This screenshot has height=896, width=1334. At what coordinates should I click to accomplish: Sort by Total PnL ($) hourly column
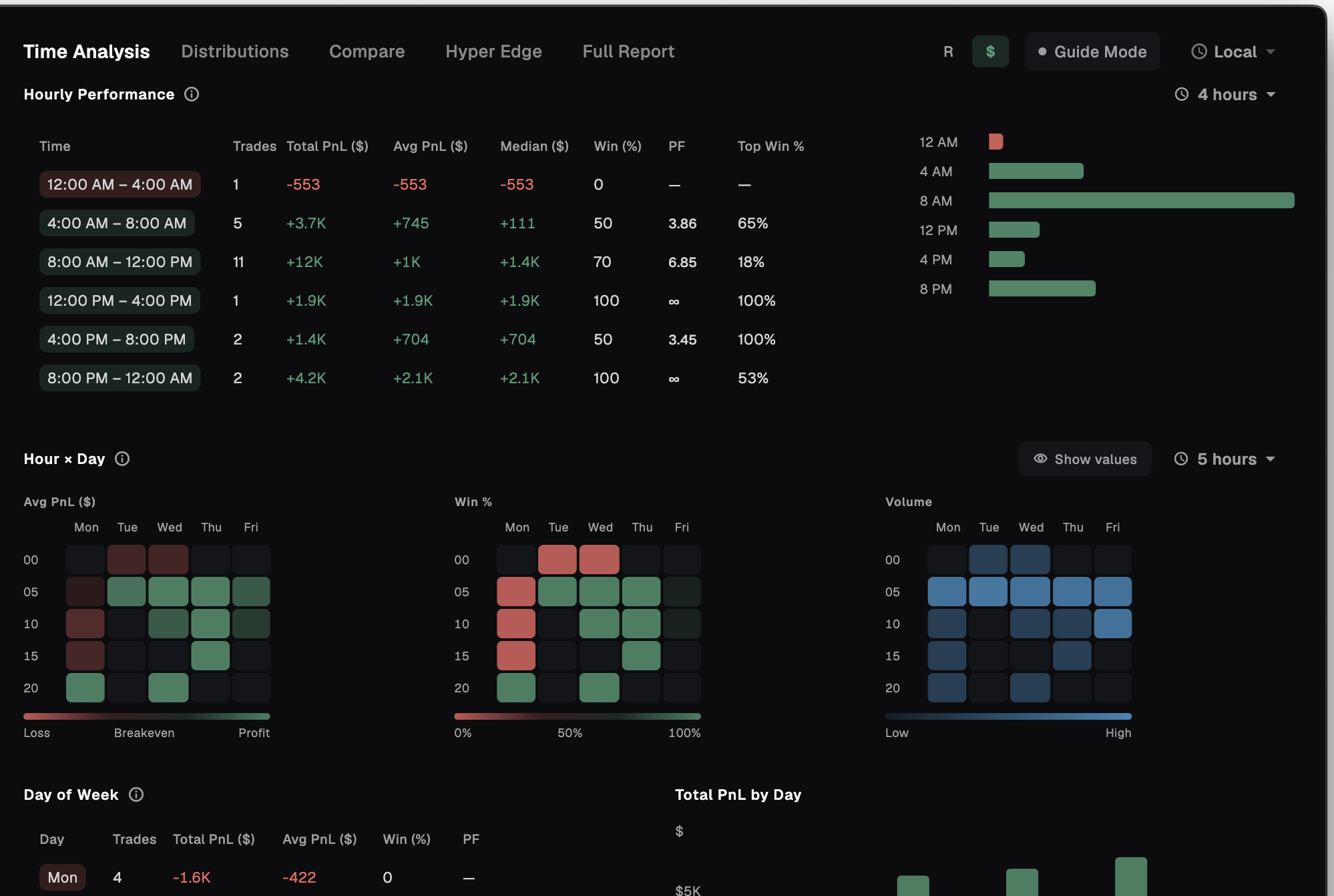click(327, 146)
